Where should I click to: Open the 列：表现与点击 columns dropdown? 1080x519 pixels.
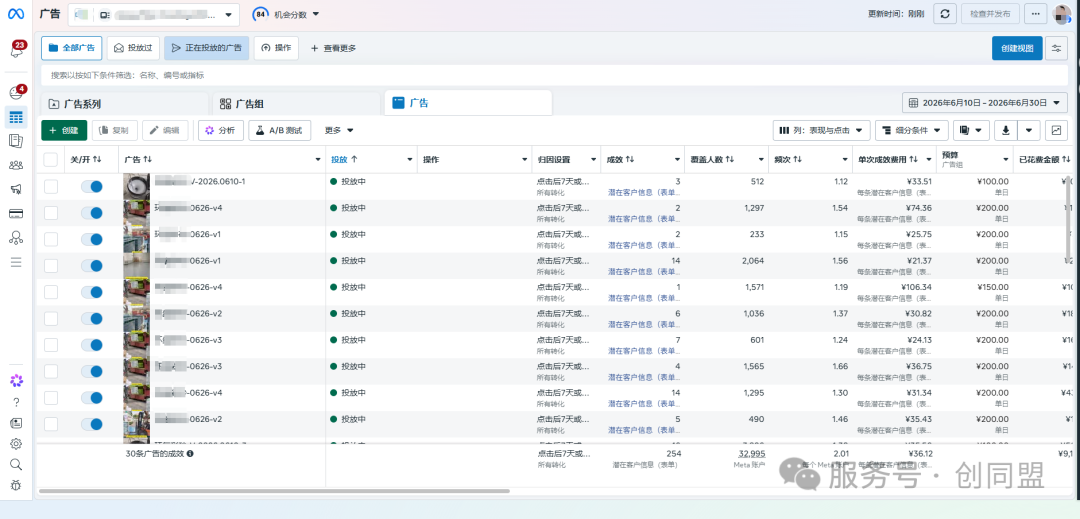[821, 129]
